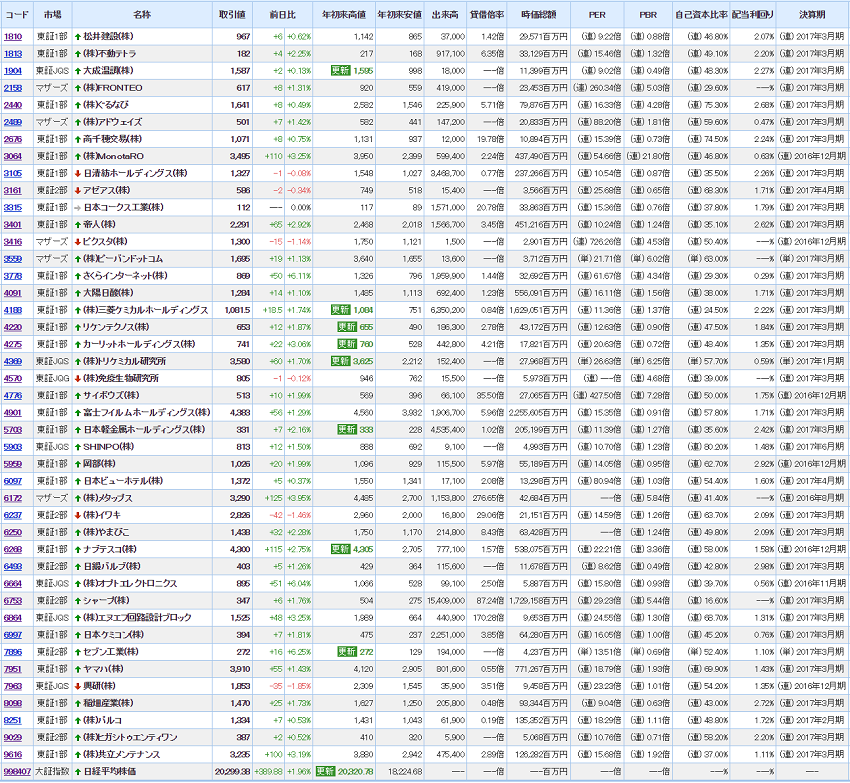850x783 pixels.
Task: Open stock code link 3778
Action: pyautogui.click(x=13, y=276)
